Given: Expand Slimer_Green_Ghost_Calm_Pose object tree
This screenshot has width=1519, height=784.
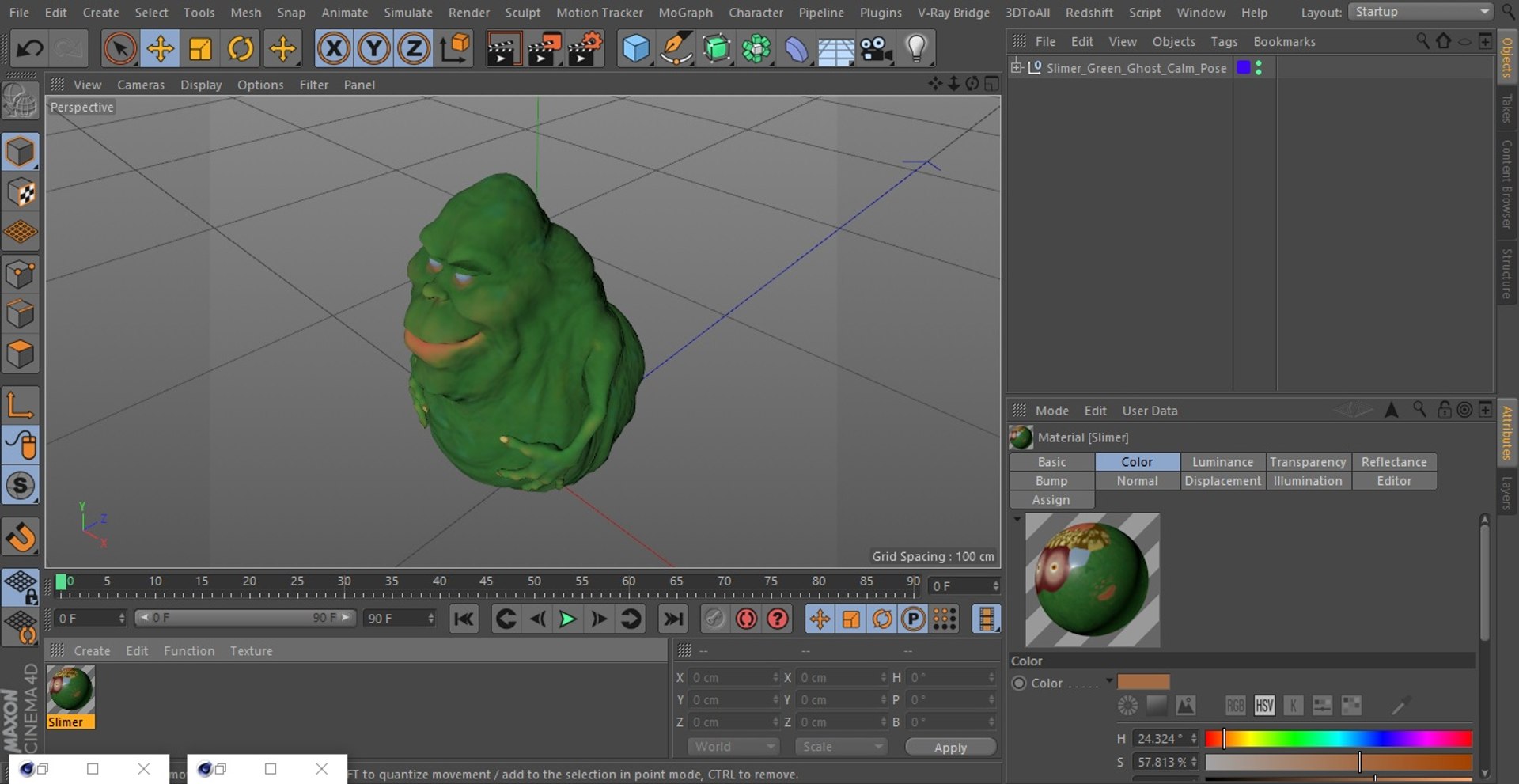Looking at the screenshot, I should (x=1017, y=68).
